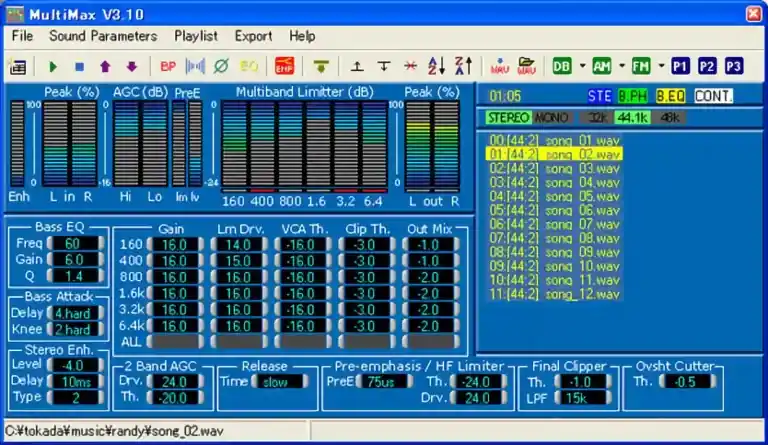768x445 pixels.
Task: Select 44.1k sample rate
Action: [633, 117]
